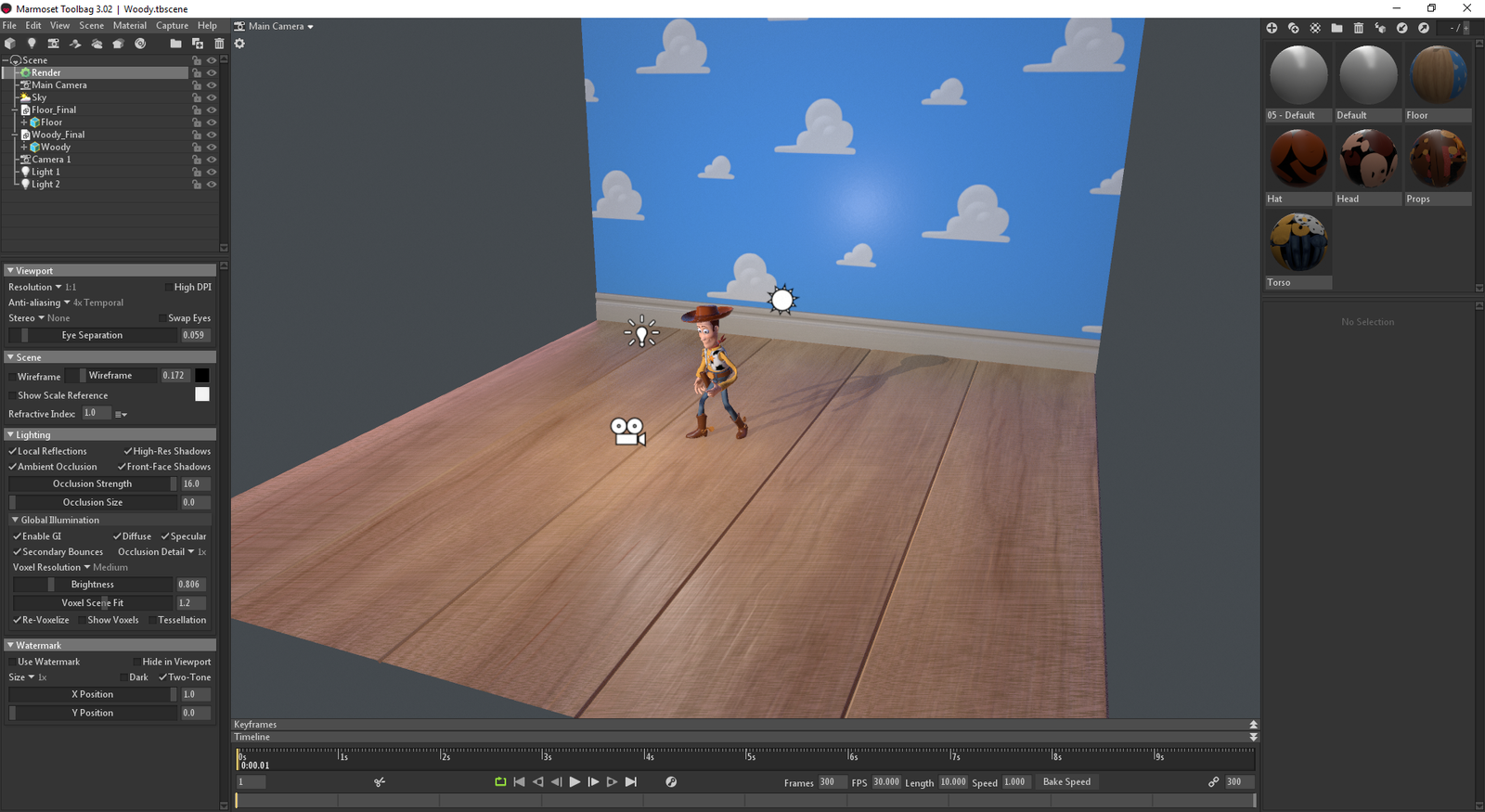Viewport: 1485px width, 812px height.
Task: Create new material with plus icon
Action: click(x=1272, y=28)
